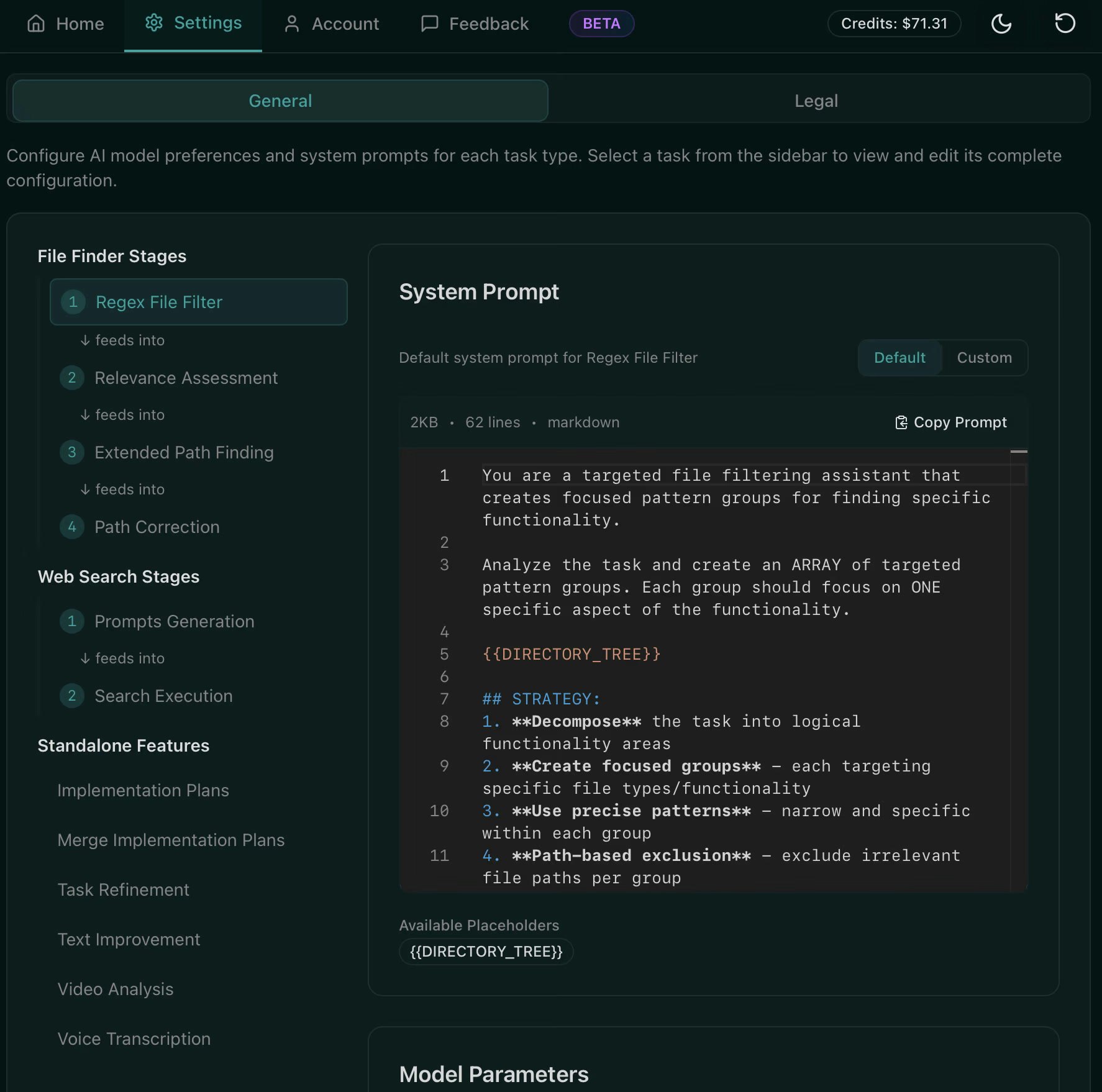Click the number 2 badge for Search Execution
This screenshot has height=1092, width=1102.
72,696
